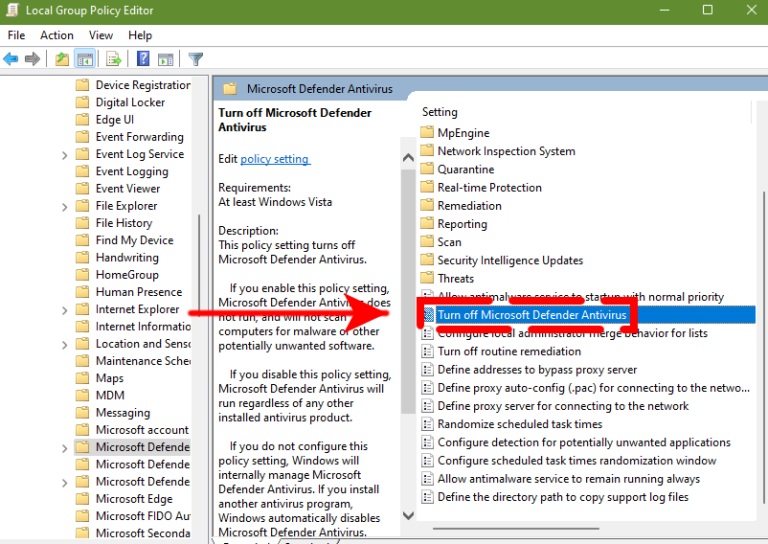Click the Randomize scheduled task times policy icon
Image resolution: width=768 pixels, height=544 pixels.
428,424
